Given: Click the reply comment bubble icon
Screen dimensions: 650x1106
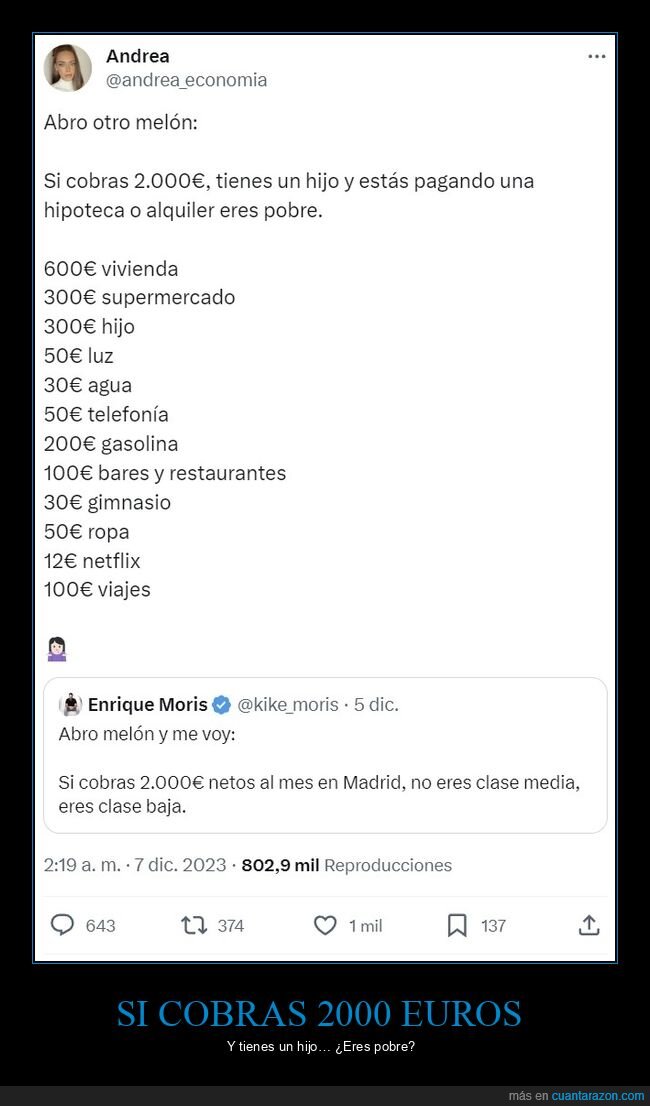Looking at the screenshot, I should (63, 926).
